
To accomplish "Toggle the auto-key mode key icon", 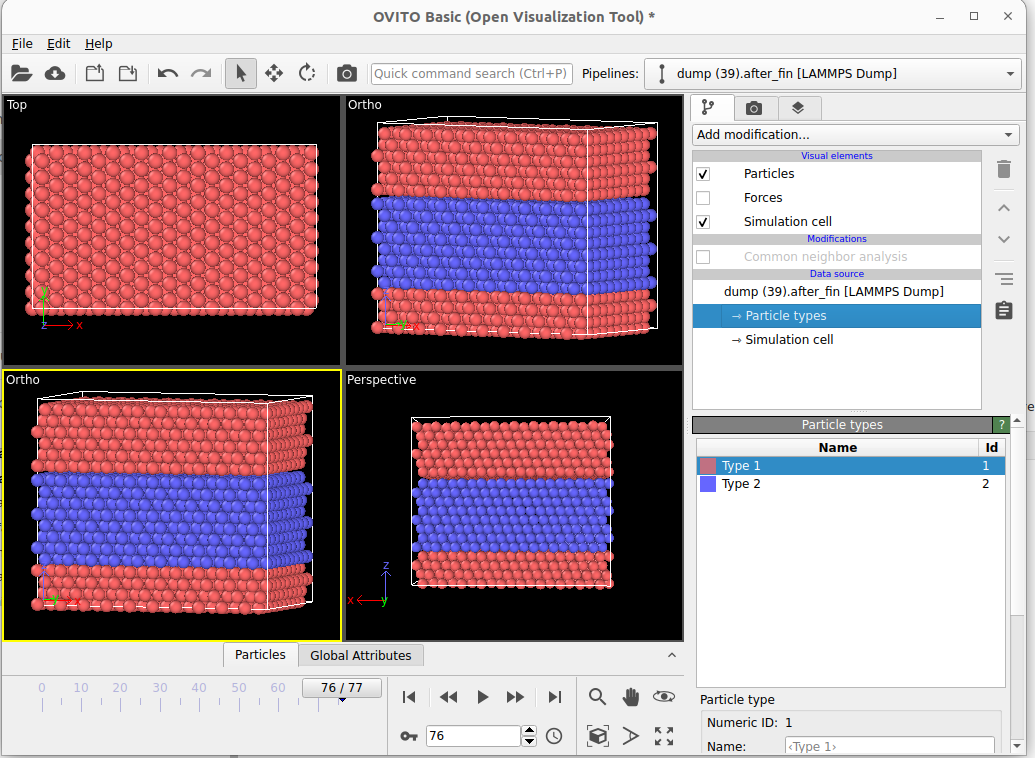I will (409, 736).
